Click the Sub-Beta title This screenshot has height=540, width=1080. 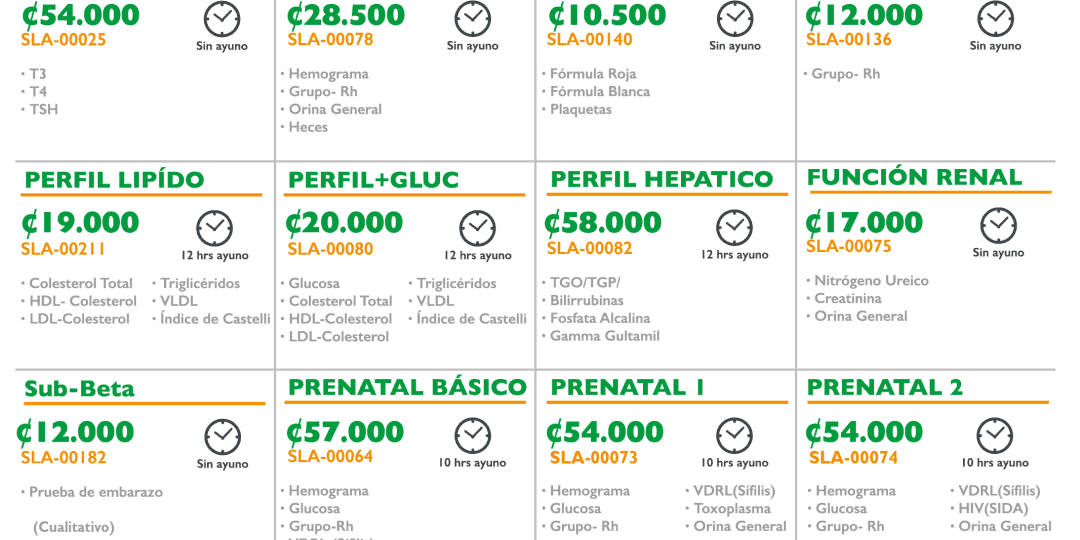click(79, 389)
